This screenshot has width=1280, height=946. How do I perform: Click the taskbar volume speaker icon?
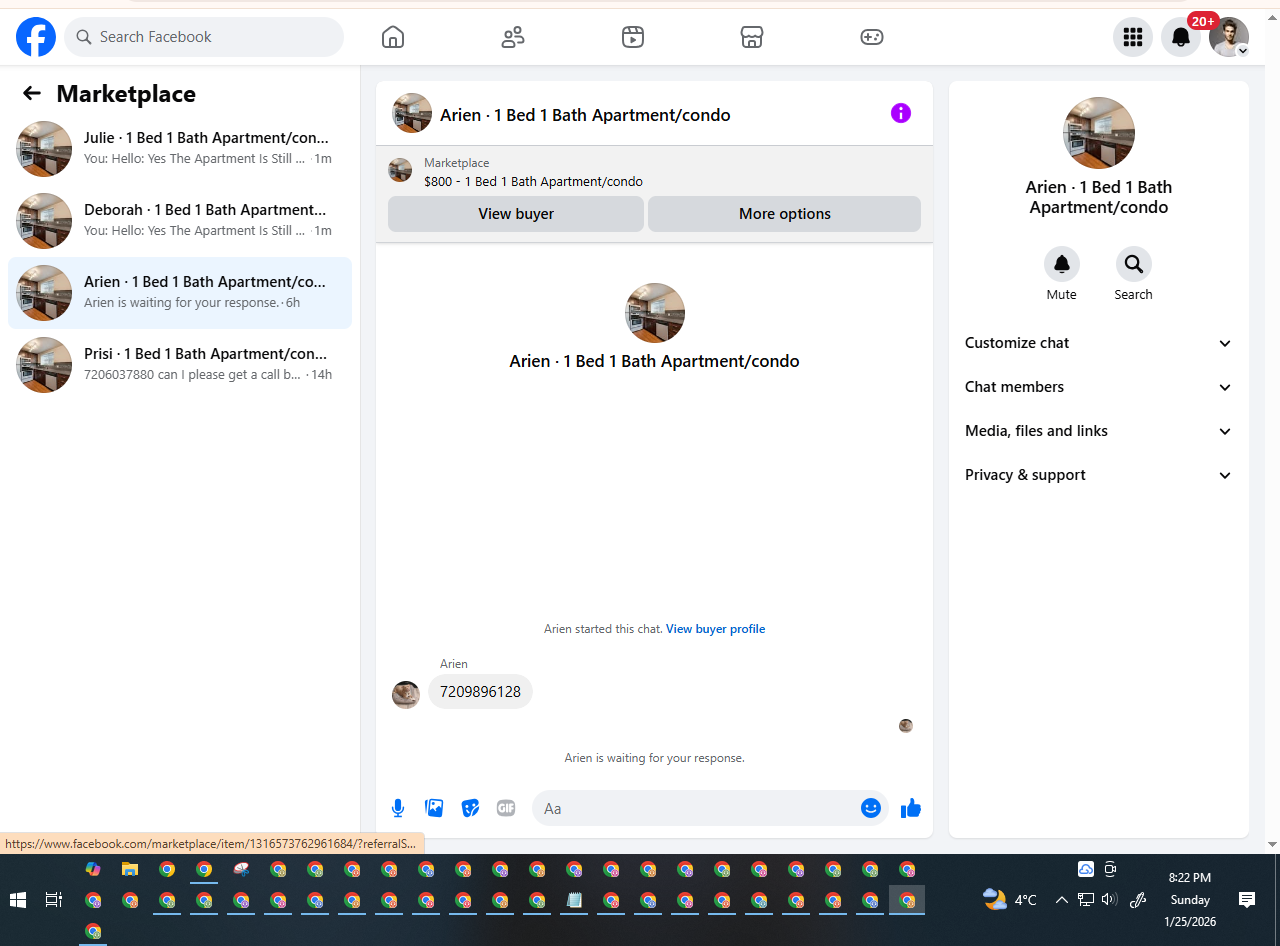click(1109, 900)
